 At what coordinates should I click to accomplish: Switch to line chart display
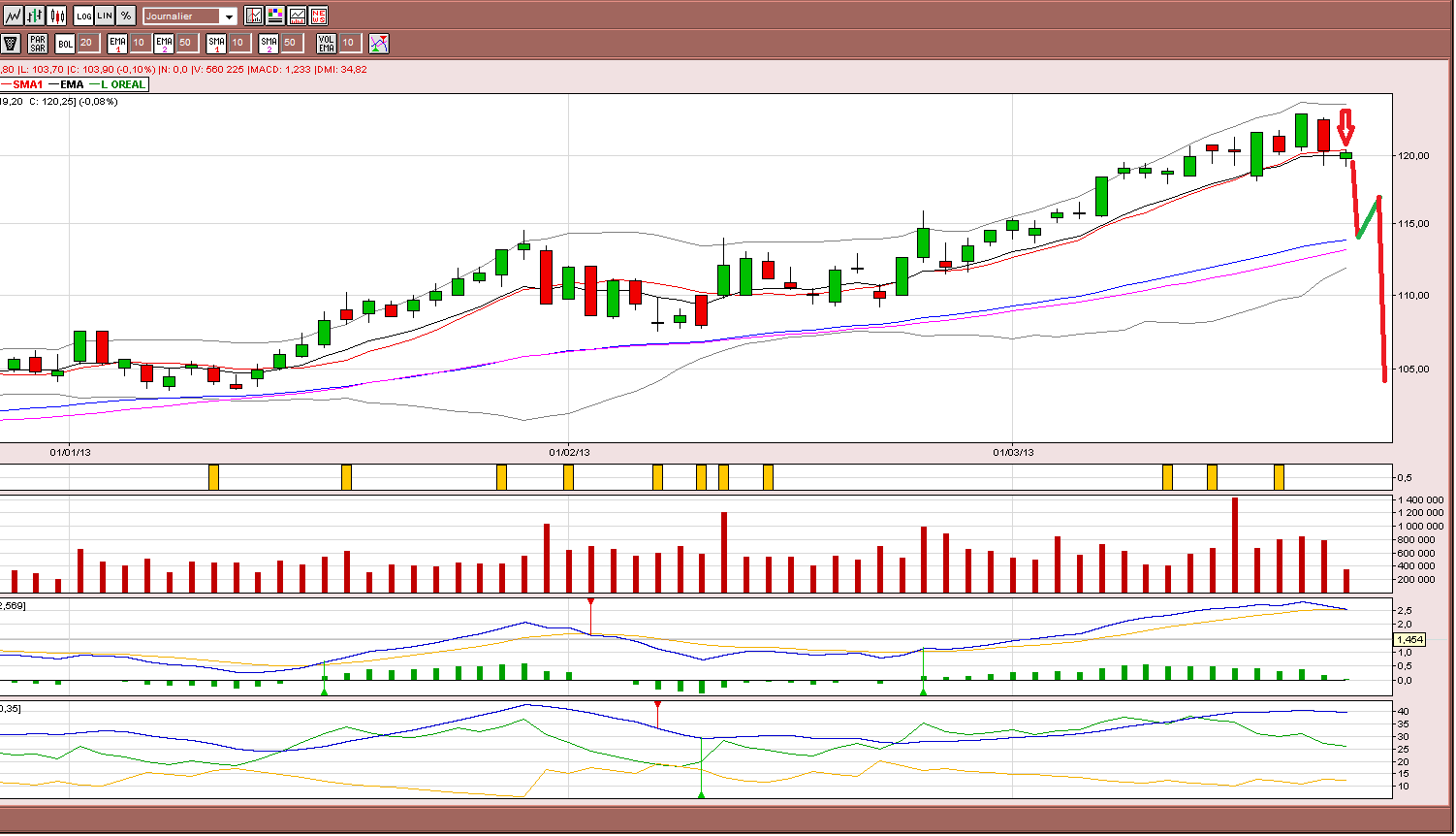point(13,16)
